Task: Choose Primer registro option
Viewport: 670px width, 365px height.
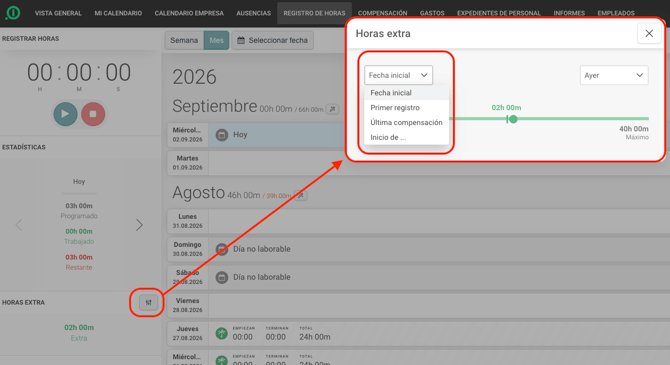Action: pos(406,108)
